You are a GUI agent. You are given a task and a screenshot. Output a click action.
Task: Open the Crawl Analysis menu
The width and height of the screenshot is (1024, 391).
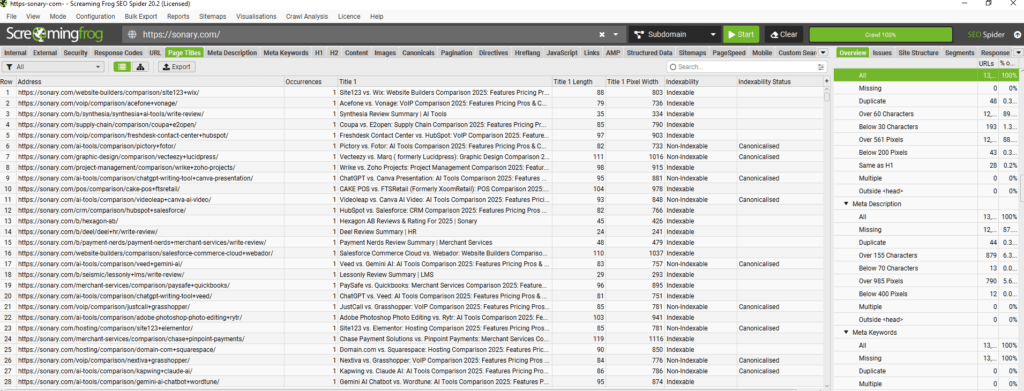(x=307, y=16)
